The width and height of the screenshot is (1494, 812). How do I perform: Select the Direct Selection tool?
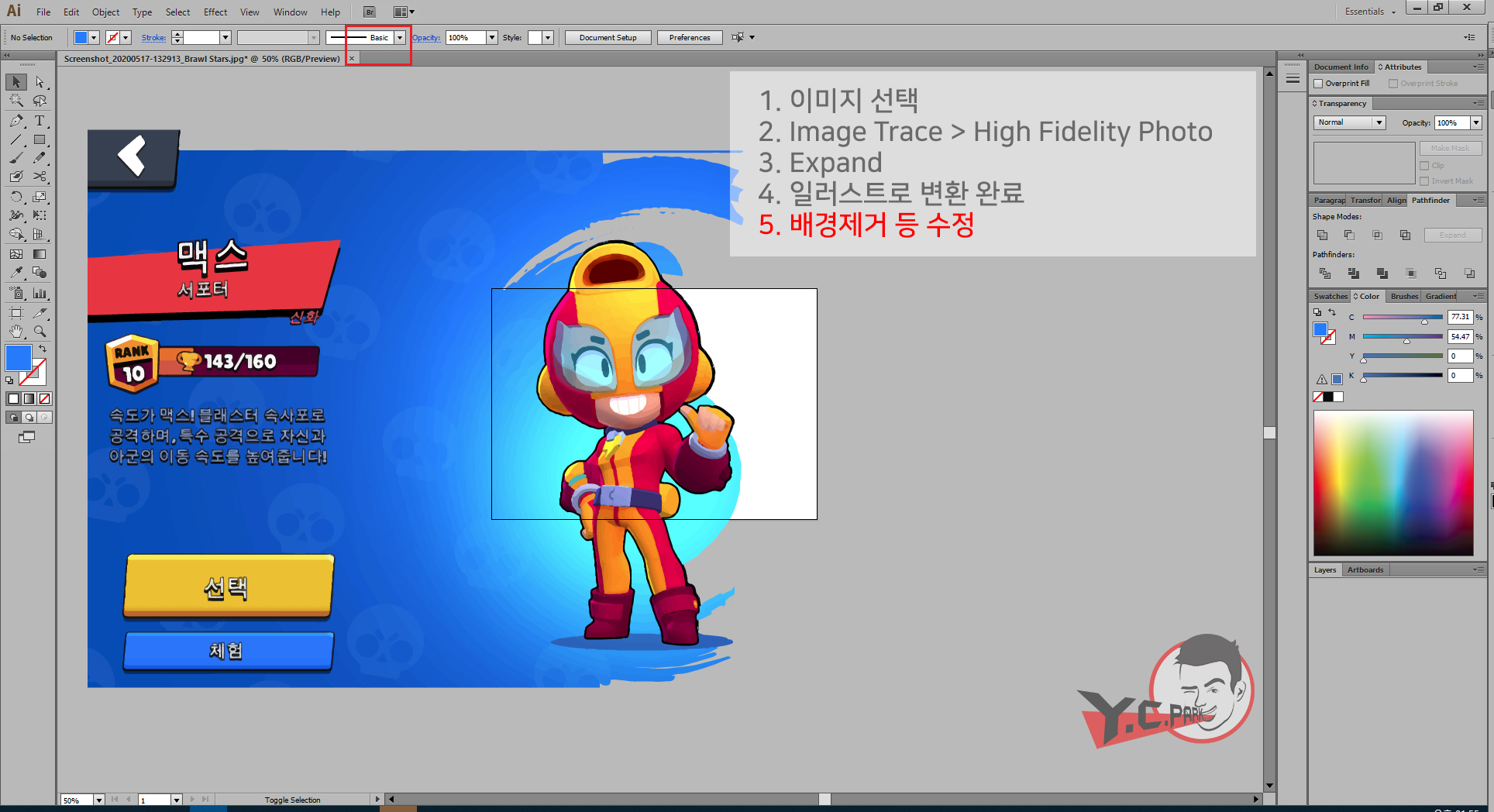[x=40, y=82]
